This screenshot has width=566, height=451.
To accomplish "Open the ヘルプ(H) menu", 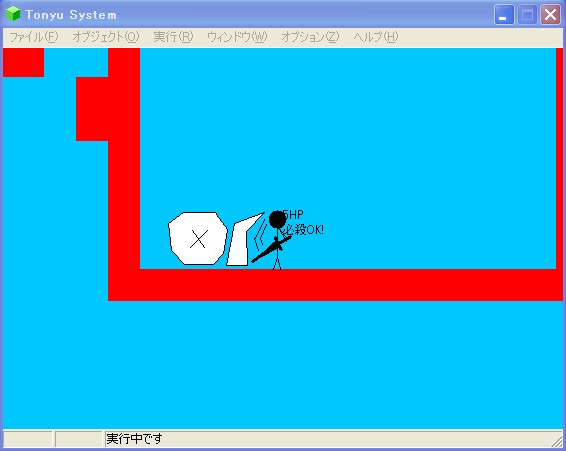I will [x=376, y=37].
